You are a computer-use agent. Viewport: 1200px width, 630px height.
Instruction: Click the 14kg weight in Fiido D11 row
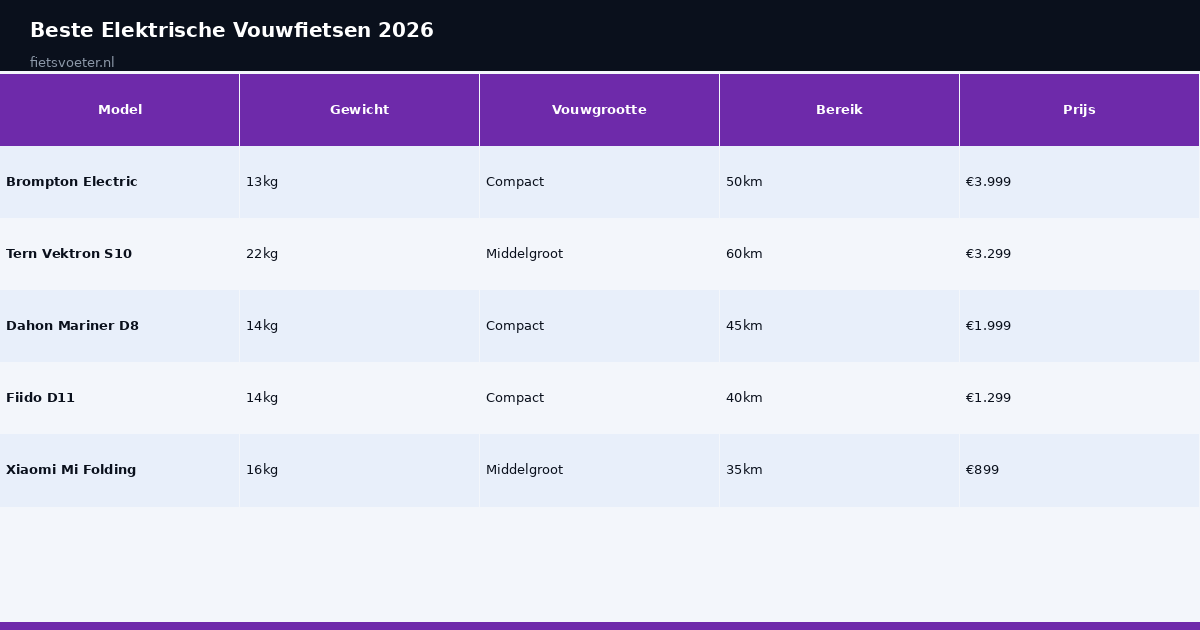(262, 398)
